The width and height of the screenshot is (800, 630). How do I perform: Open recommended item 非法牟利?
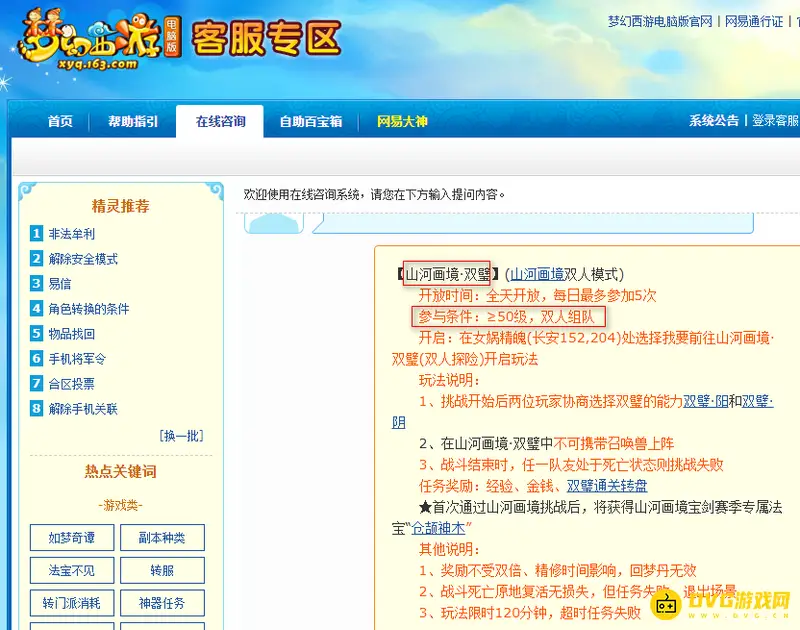[72, 234]
